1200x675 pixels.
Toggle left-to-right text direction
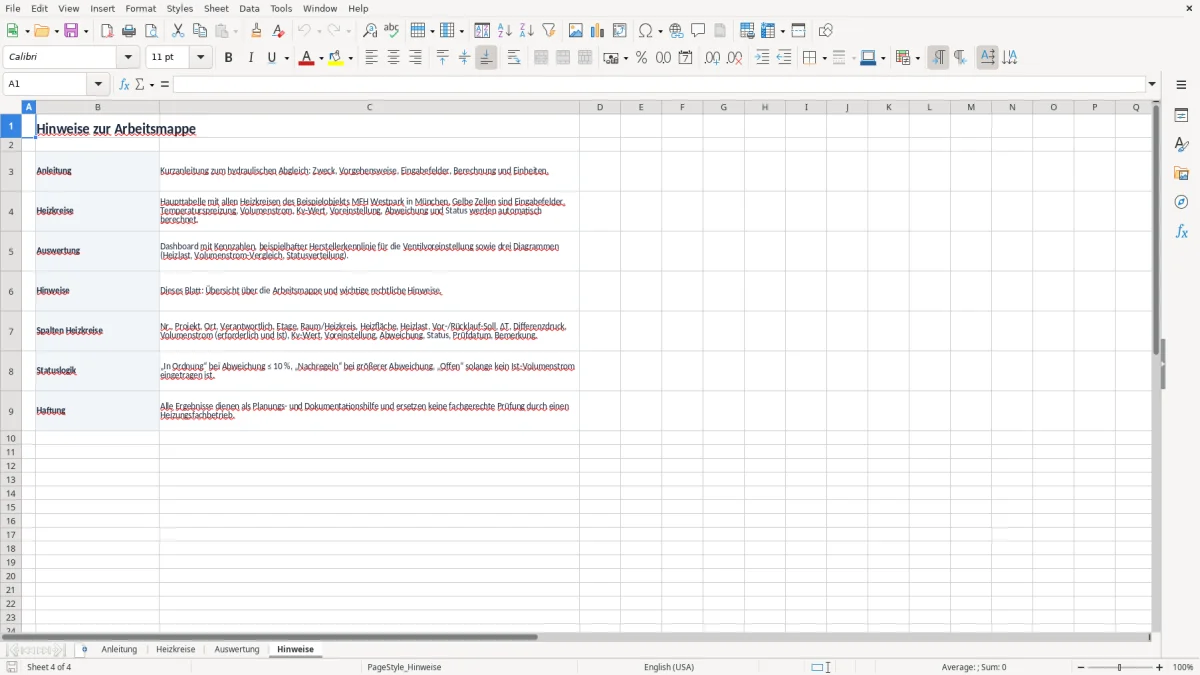pos(938,58)
